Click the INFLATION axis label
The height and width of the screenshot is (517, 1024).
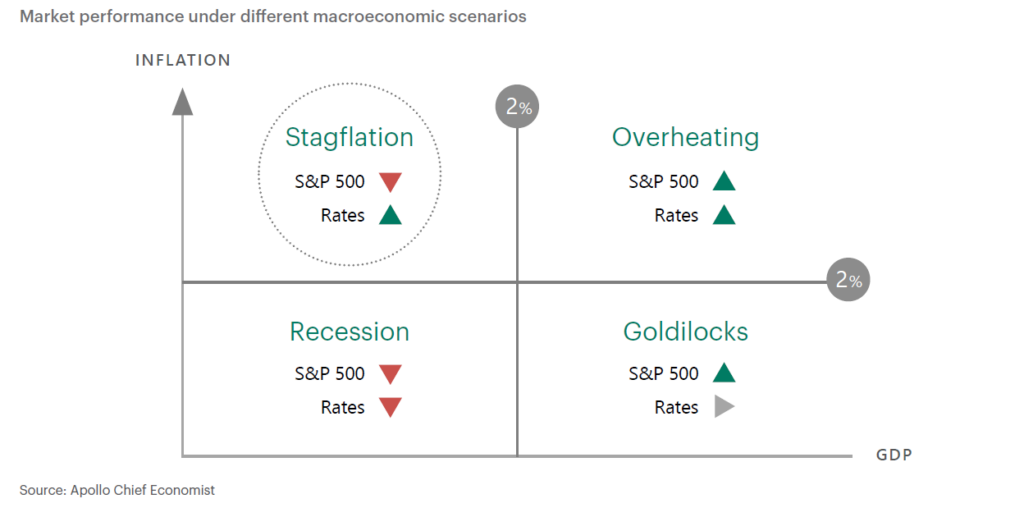[183, 60]
